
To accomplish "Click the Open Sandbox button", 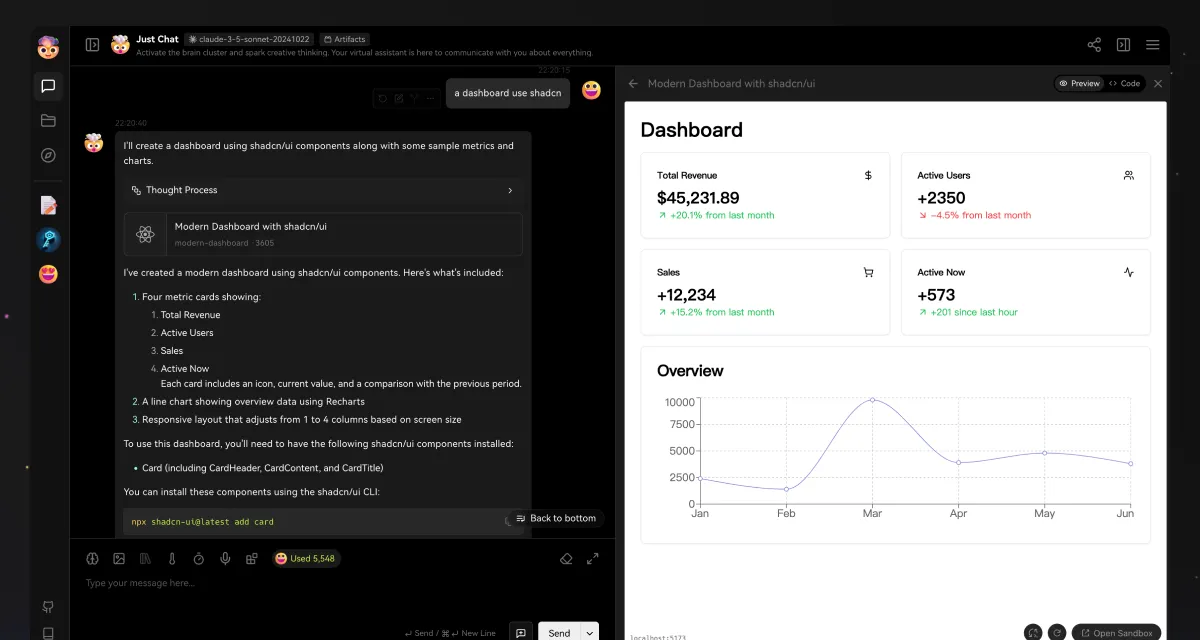I will click(x=1117, y=633).
